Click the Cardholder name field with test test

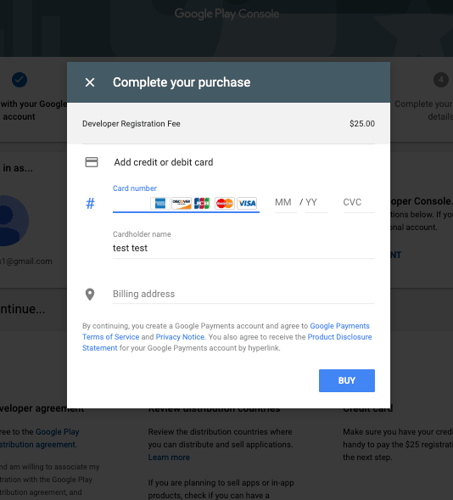coord(244,248)
